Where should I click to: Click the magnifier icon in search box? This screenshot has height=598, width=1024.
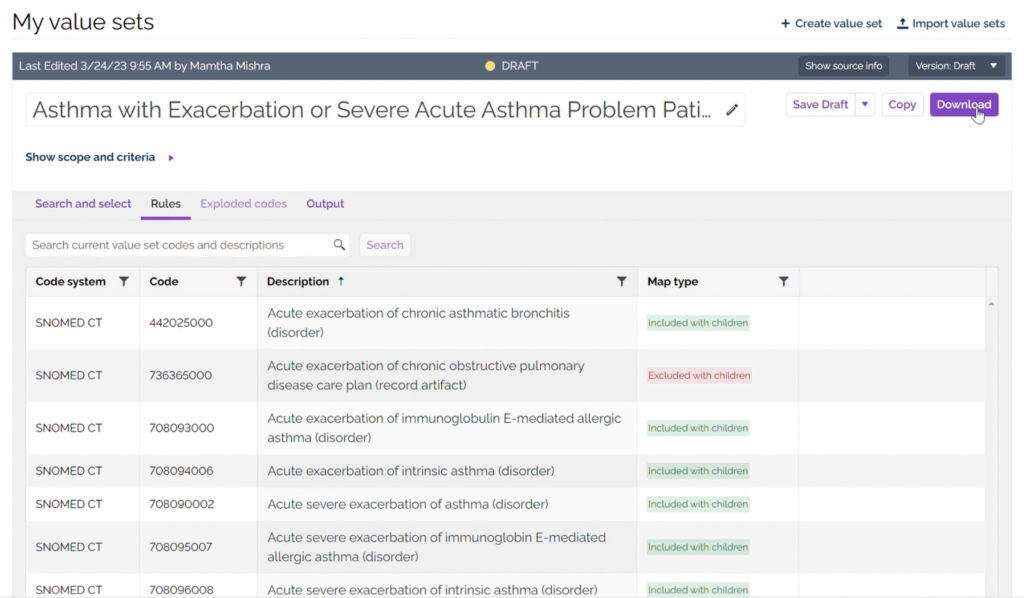340,245
